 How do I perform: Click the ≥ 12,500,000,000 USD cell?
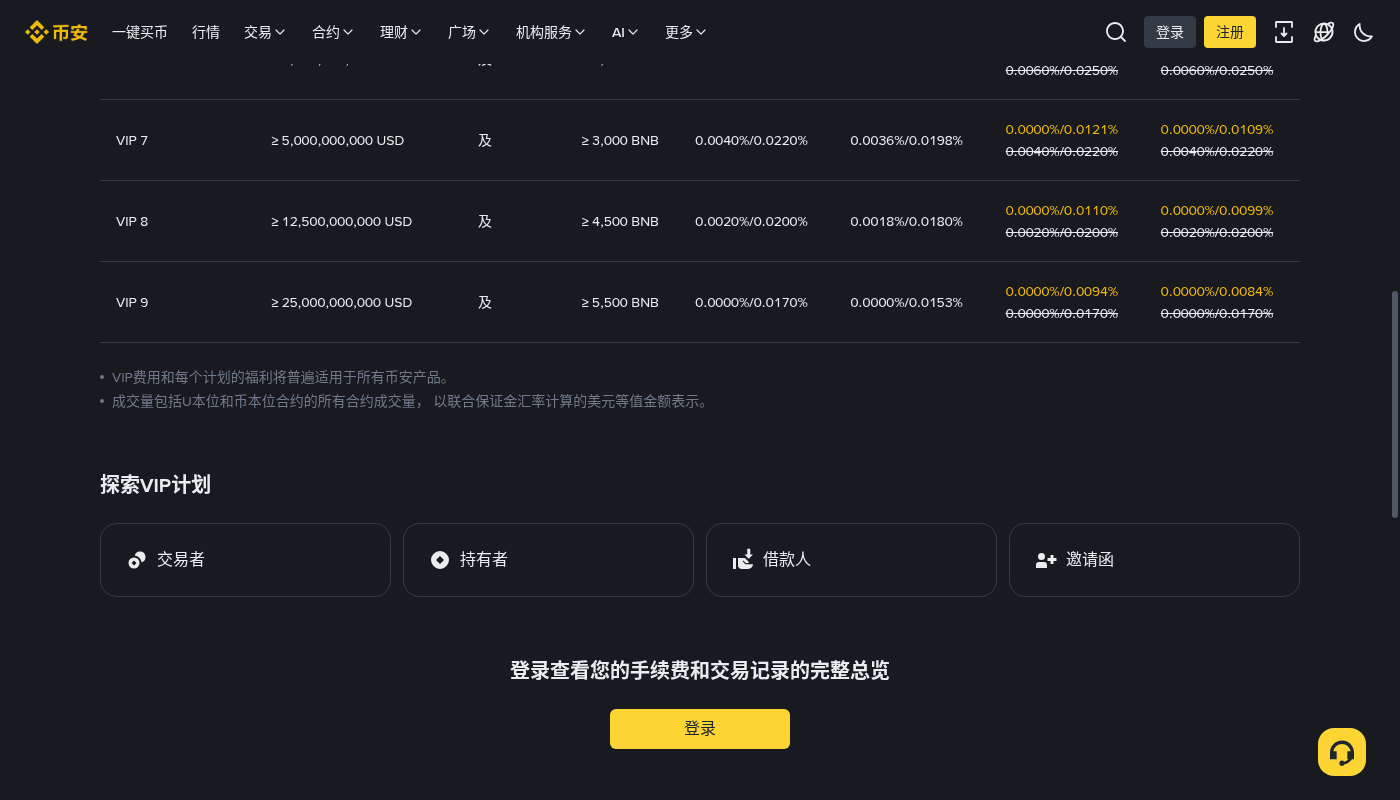click(342, 222)
